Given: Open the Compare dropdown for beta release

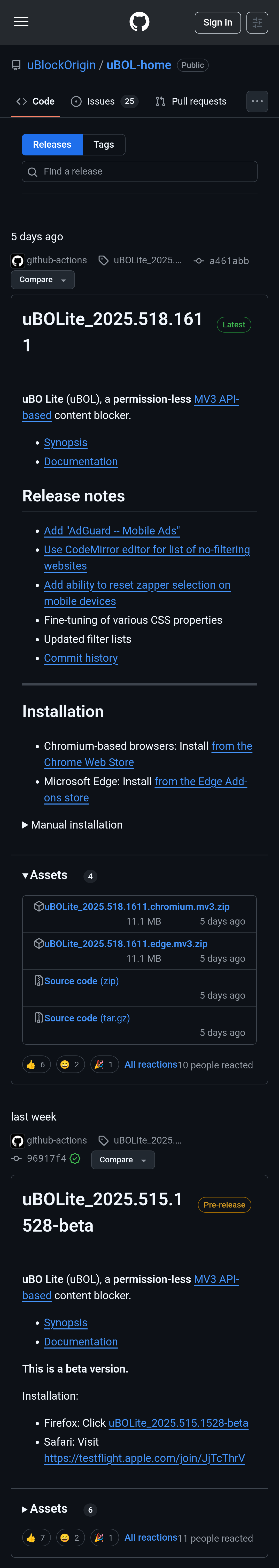Looking at the screenshot, I should (123, 1160).
